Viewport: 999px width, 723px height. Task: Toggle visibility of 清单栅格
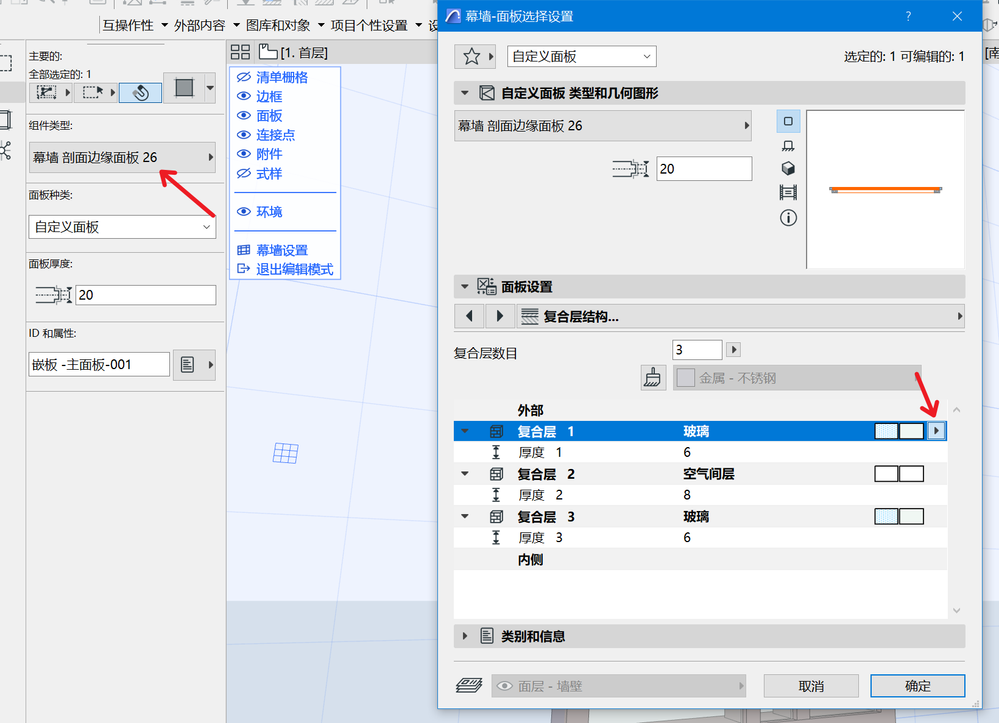pos(243,77)
